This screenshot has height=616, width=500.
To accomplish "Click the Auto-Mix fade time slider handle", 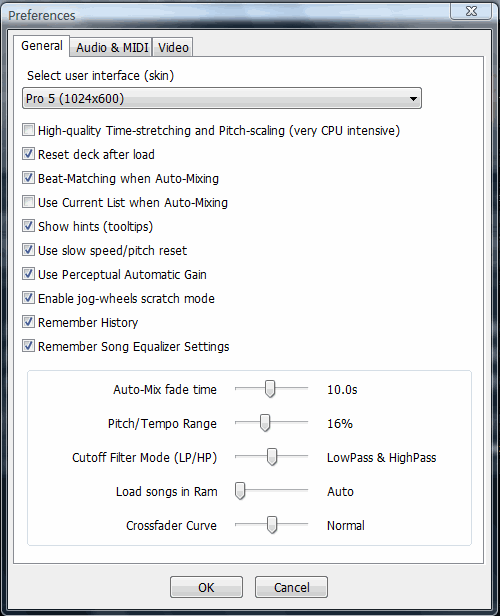I will (x=270, y=389).
